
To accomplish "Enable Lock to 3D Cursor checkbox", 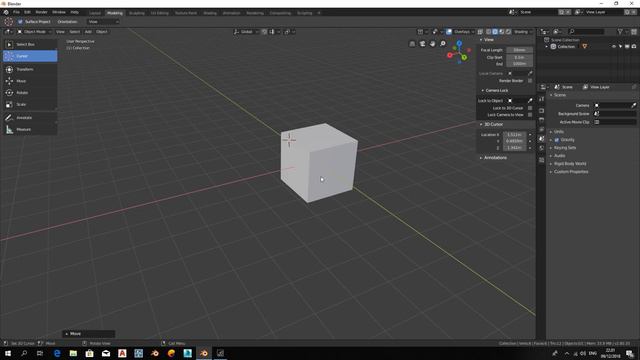I will [530, 108].
